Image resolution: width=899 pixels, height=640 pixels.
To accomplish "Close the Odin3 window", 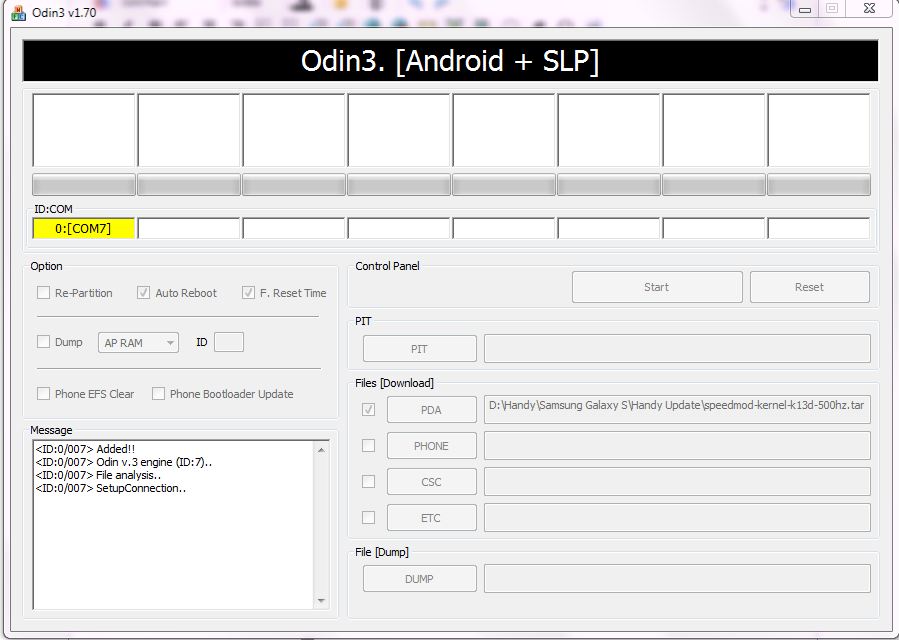I will (x=870, y=9).
